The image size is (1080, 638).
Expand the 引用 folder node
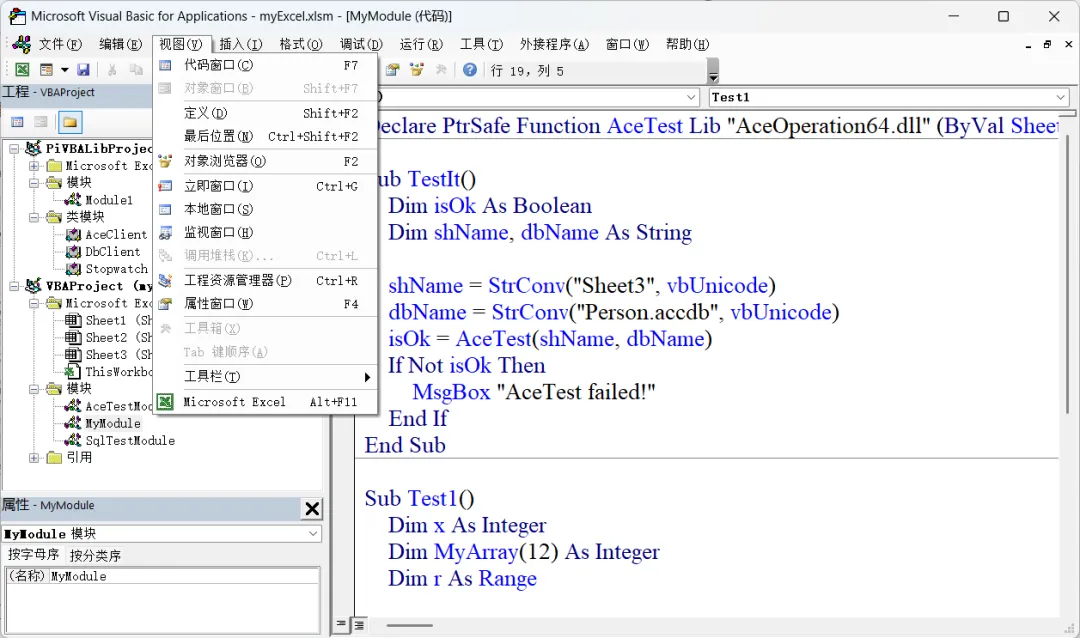[x=33, y=458]
